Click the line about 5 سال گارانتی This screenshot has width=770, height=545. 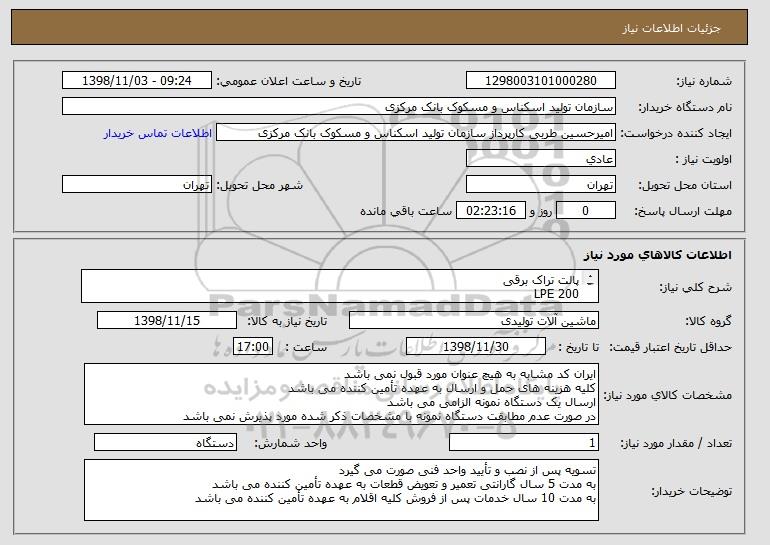coord(404,485)
